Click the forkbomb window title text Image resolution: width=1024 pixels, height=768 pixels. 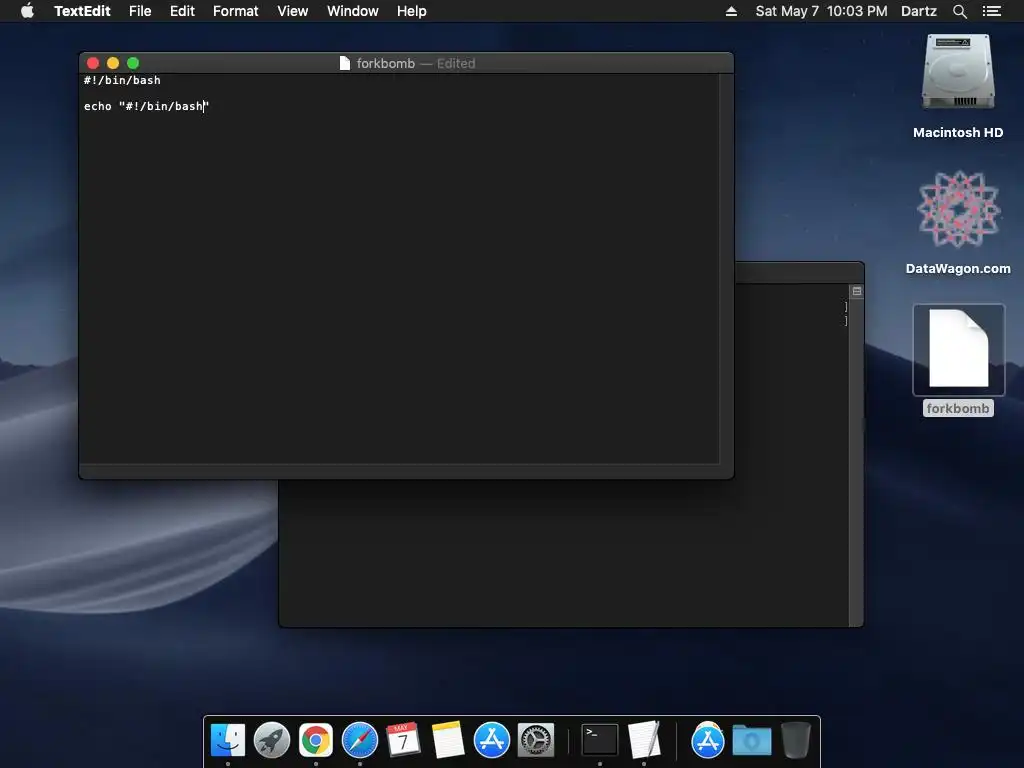(x=385, y=63)
